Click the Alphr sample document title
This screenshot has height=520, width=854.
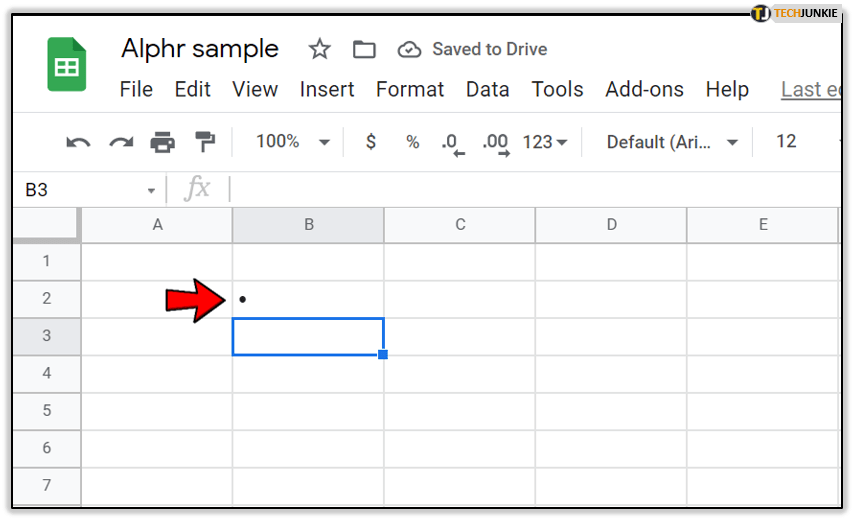[x=200, y=48]
